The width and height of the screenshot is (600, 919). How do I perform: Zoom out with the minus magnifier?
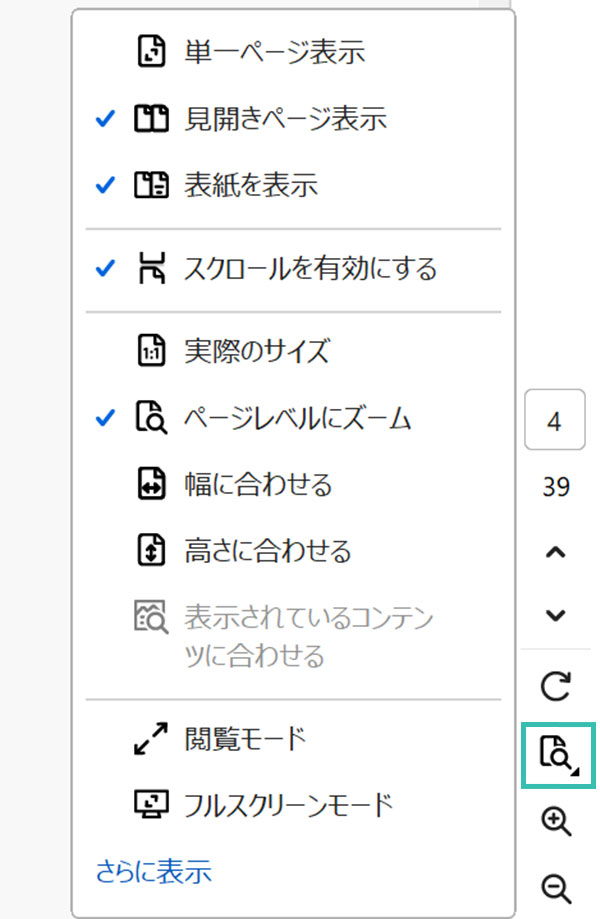(556, 889)
